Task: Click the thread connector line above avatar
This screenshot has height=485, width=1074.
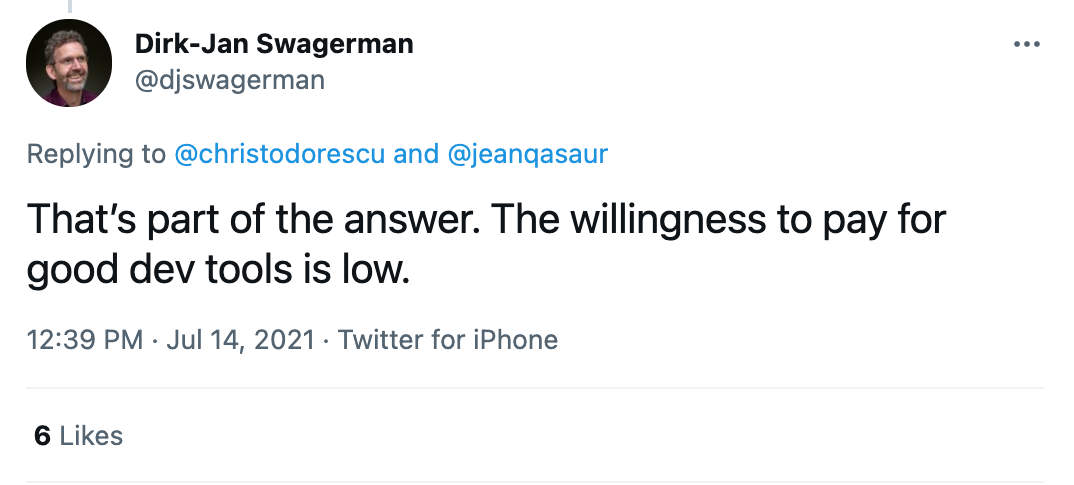Action: 69,7
